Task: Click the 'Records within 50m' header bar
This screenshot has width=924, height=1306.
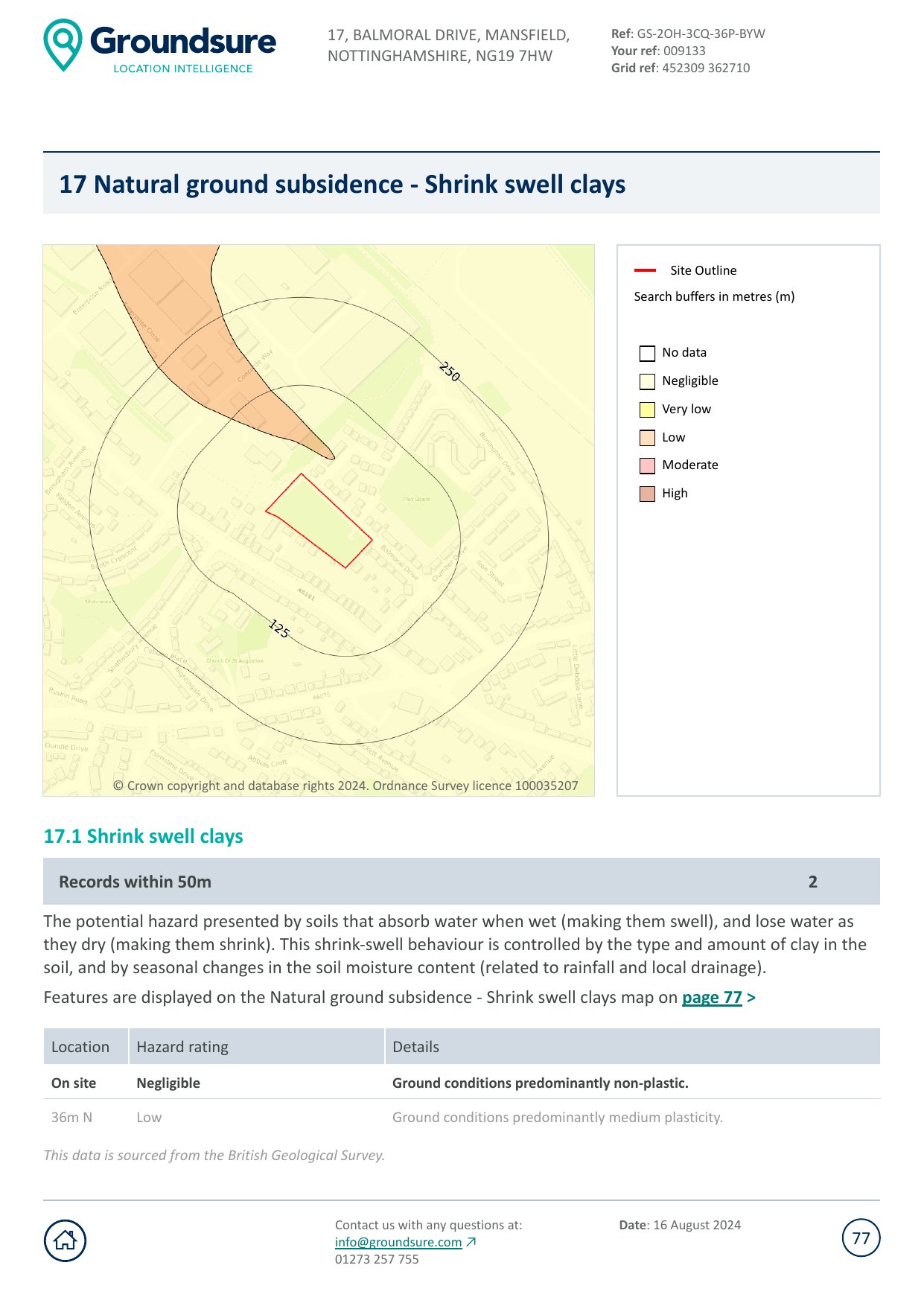Action: click(462, 882)
